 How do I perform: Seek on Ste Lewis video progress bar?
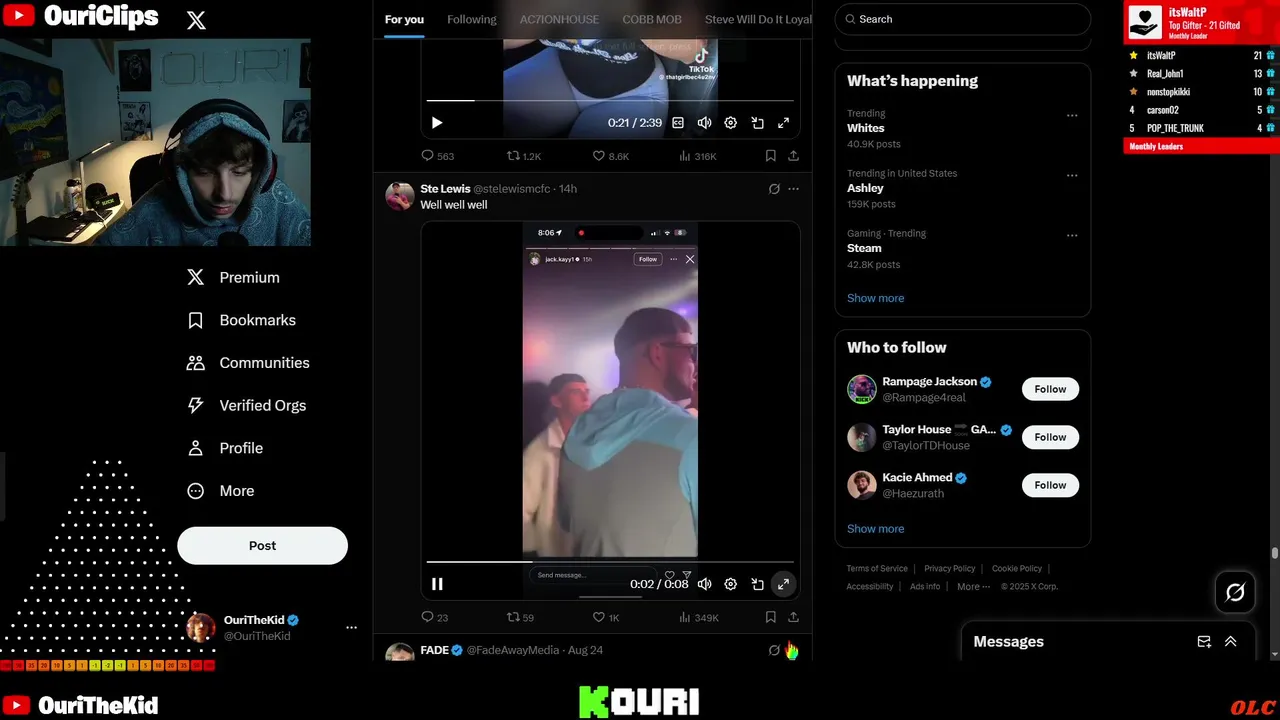click(610, 562)
